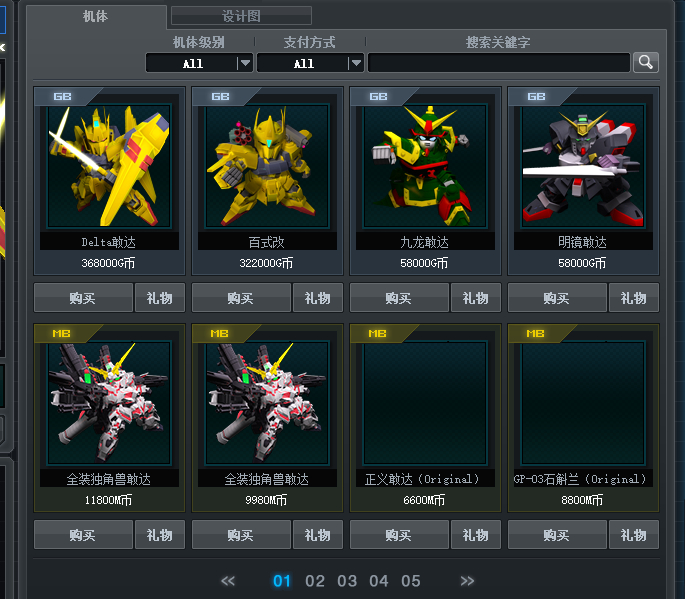Viewport: 685px width, 599px height.
Task: Click the MB badge on 正义敢达 card
Action: 378,334
